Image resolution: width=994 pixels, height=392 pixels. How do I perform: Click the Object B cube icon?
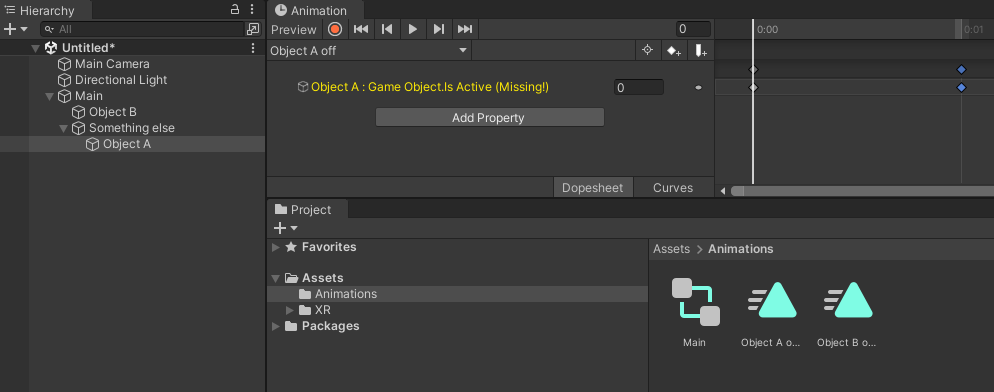79,112
